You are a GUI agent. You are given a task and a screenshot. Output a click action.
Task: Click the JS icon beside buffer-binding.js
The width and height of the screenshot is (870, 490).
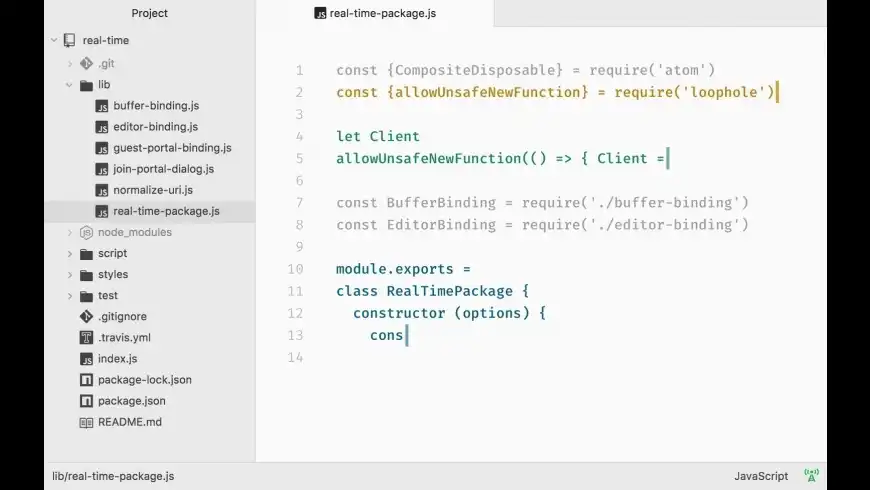[x=102, y=106]
